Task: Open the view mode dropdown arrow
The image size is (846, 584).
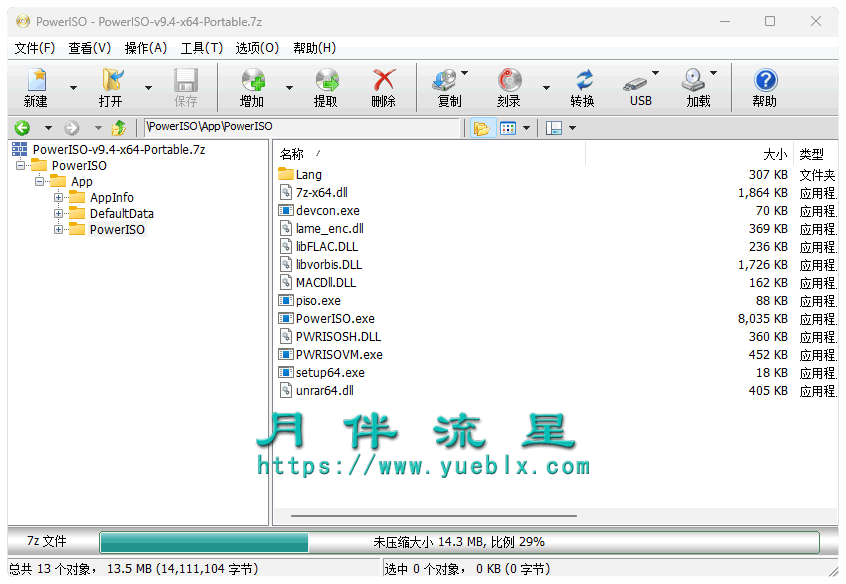Action: pyautogui.click(x=526, y=128)
